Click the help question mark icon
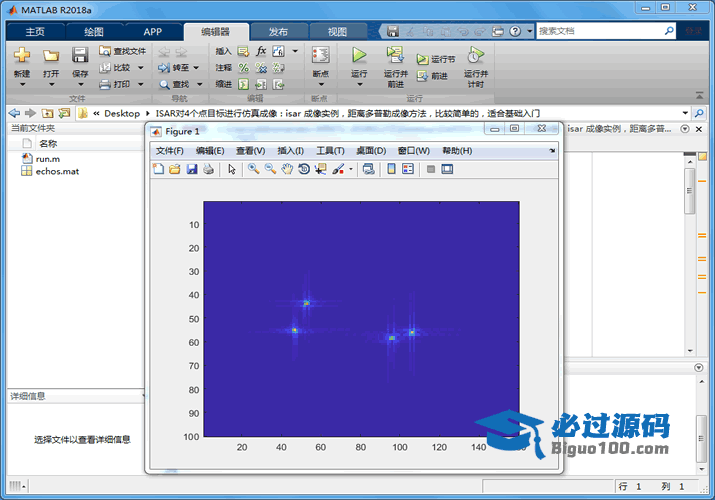The height and width of the screenshot is (500, 715). (515, 31)
